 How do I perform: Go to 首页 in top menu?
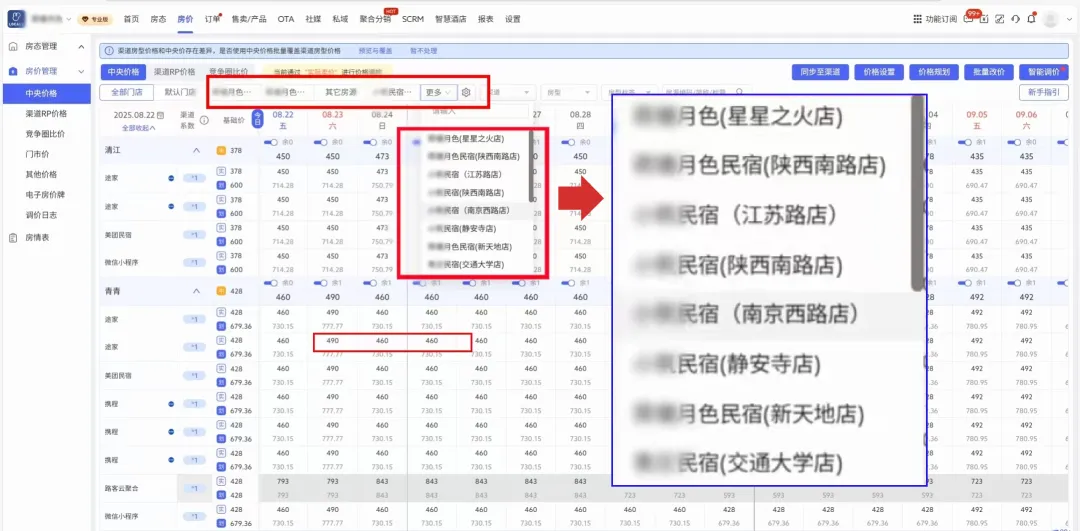[131, 19]
